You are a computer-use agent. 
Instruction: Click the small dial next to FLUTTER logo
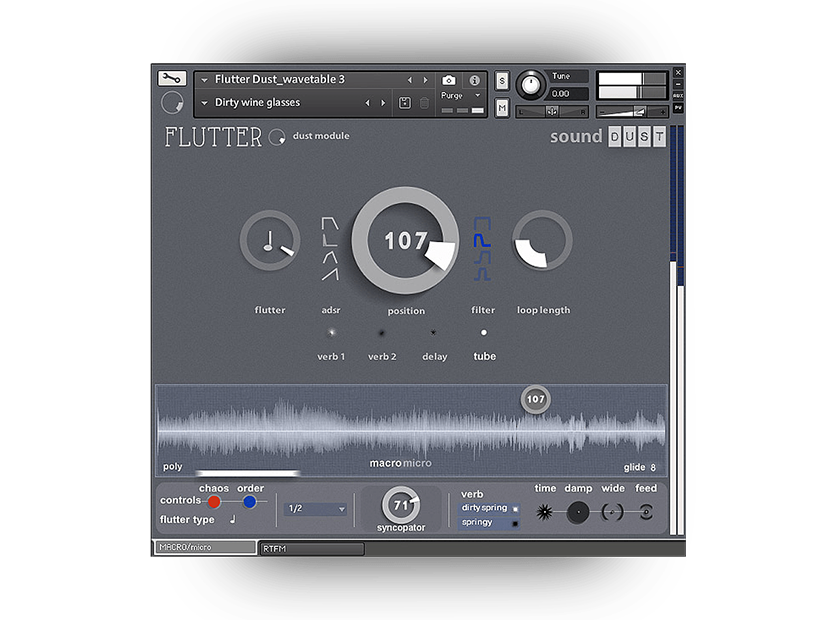coord(277,137)
